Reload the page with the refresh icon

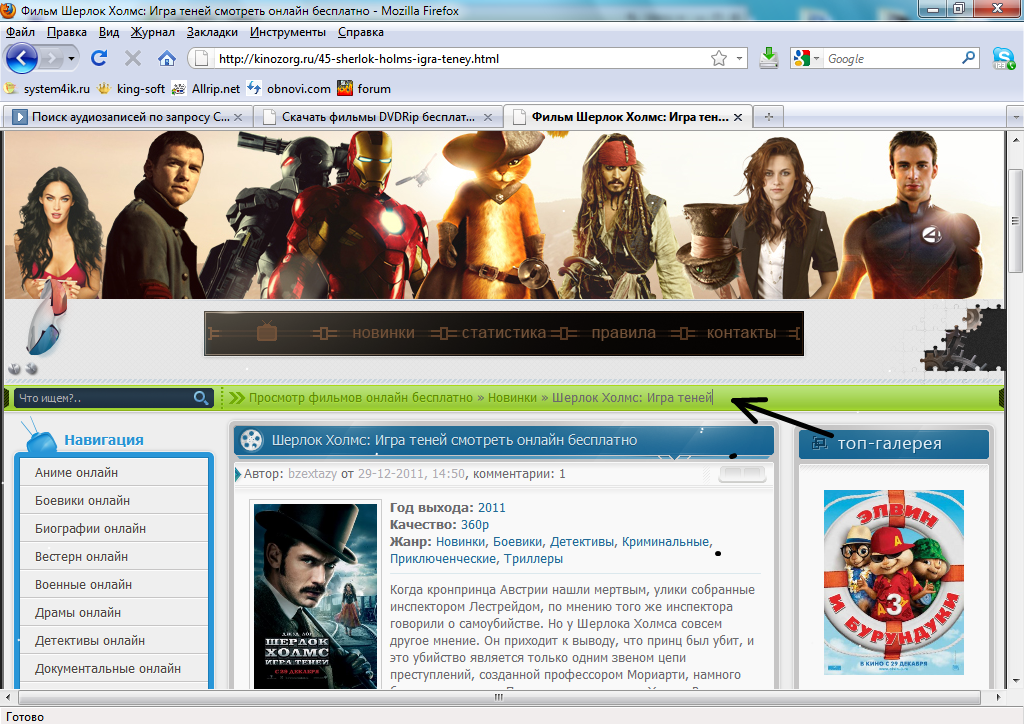pos(99,58)
